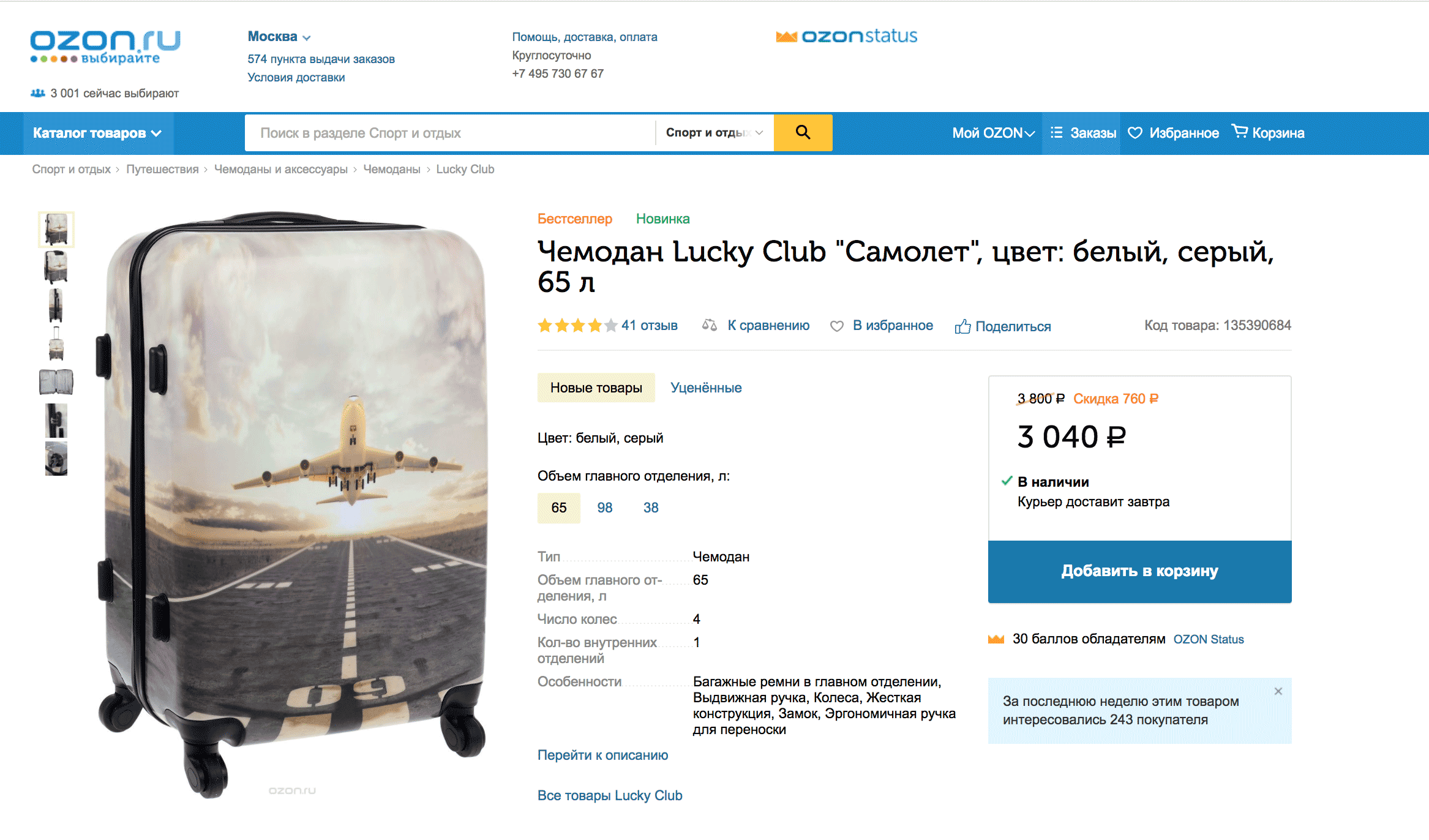Screen dimensions: 1429x840
Task: Open the Корзина shopping cart
Action: coord(1268,133)
